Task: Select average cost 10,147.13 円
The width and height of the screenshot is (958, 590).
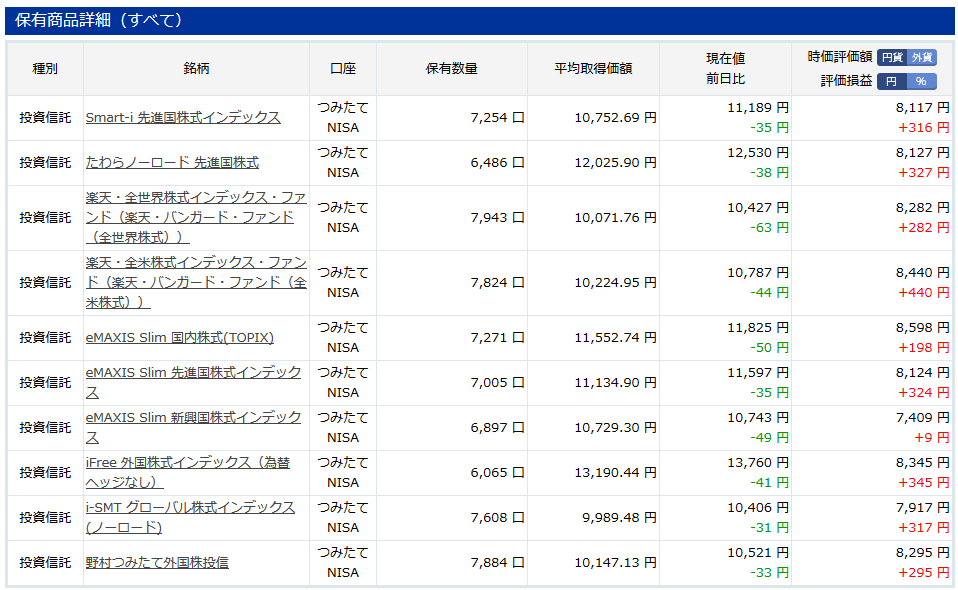Action: click(x=615, y=563)
